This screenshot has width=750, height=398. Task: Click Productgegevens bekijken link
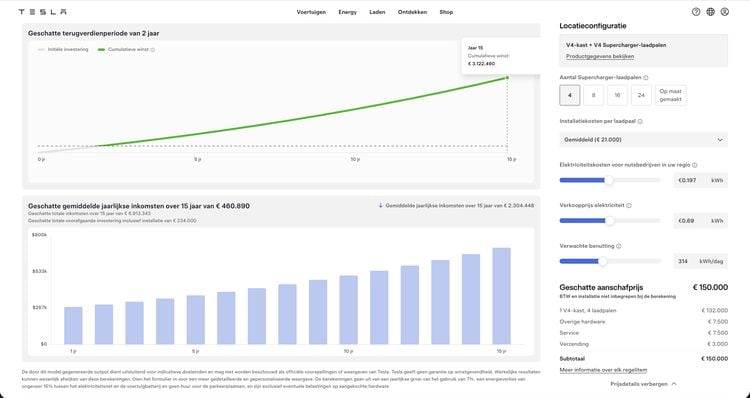[x=600, y=56]
